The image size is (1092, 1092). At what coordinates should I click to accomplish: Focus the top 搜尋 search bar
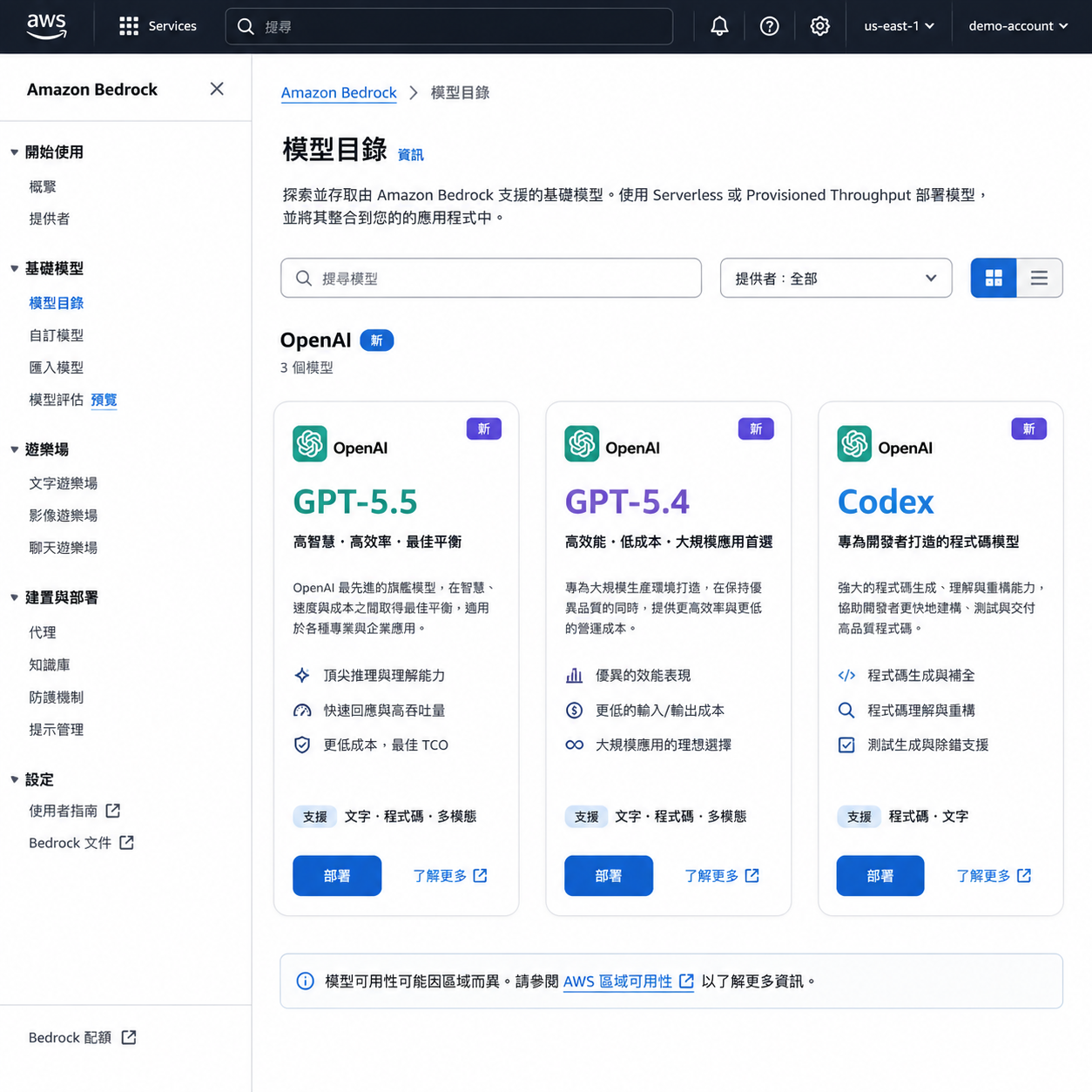click(449, 26)
